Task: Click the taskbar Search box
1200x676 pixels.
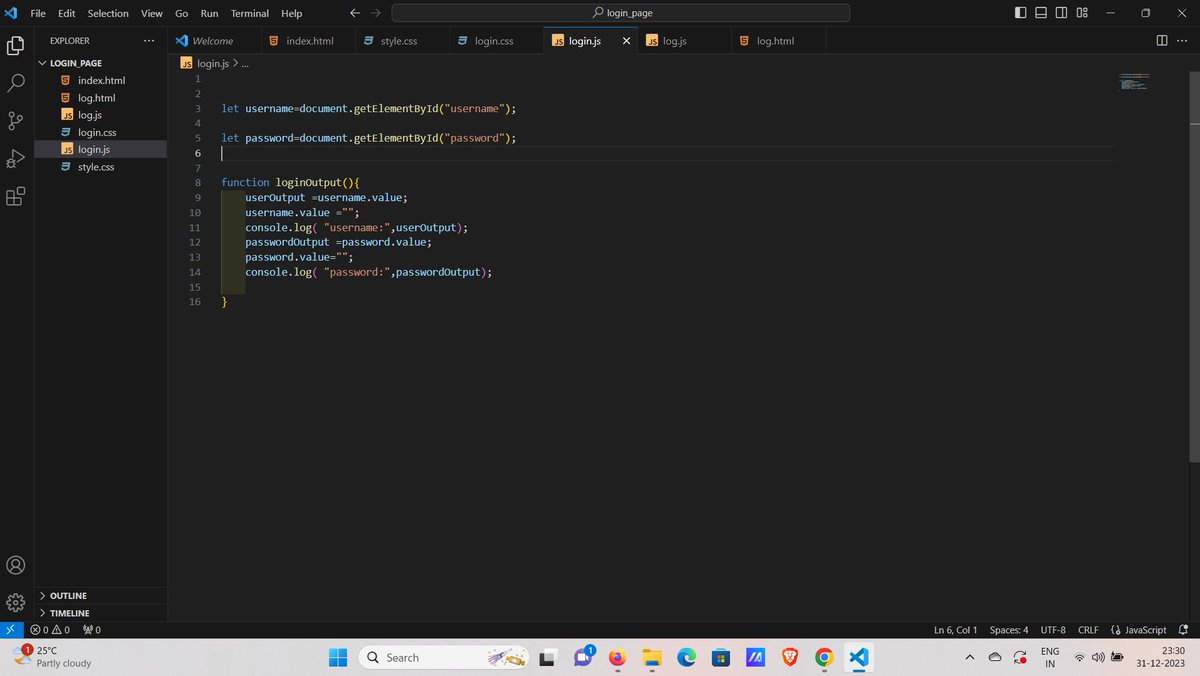Action: pyautogui.click(x=444, y=657)
